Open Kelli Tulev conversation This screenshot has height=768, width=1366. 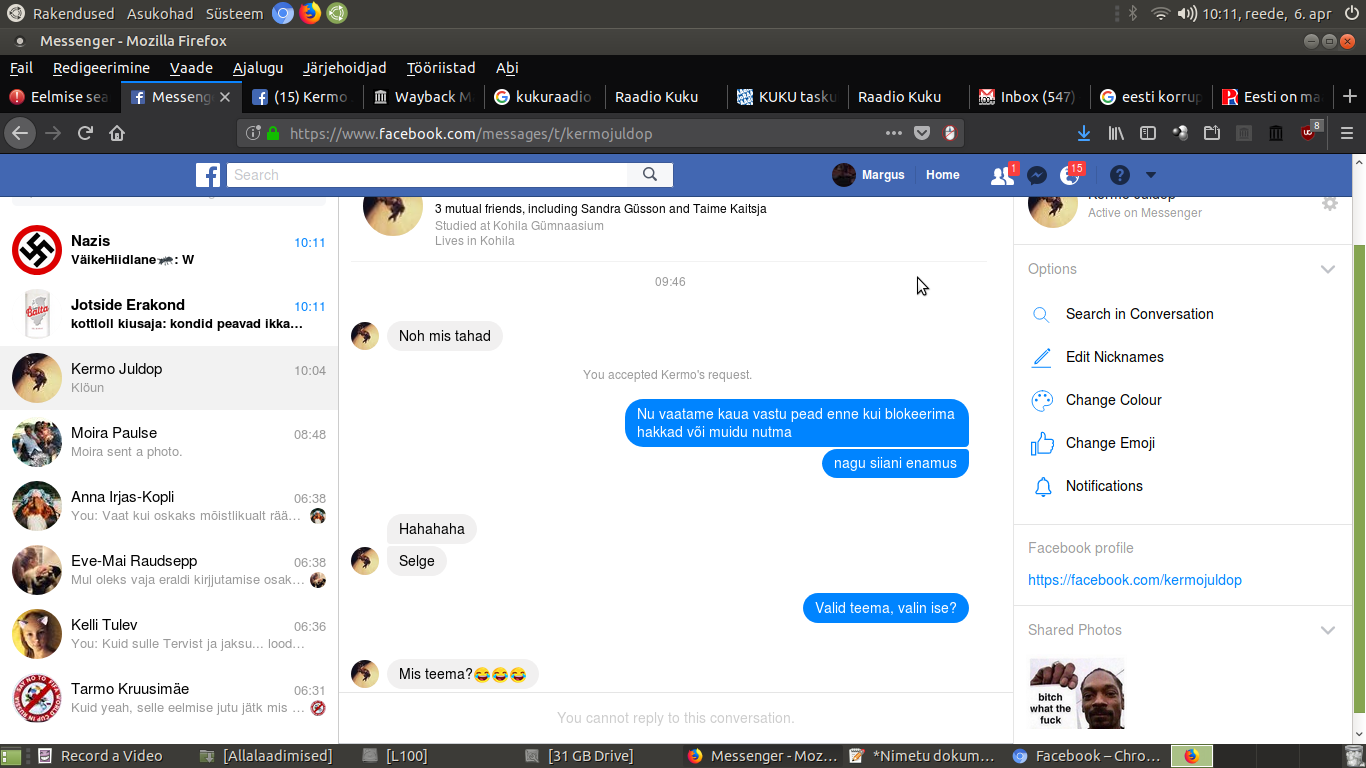pyautogui.click(x=169, y=634)
